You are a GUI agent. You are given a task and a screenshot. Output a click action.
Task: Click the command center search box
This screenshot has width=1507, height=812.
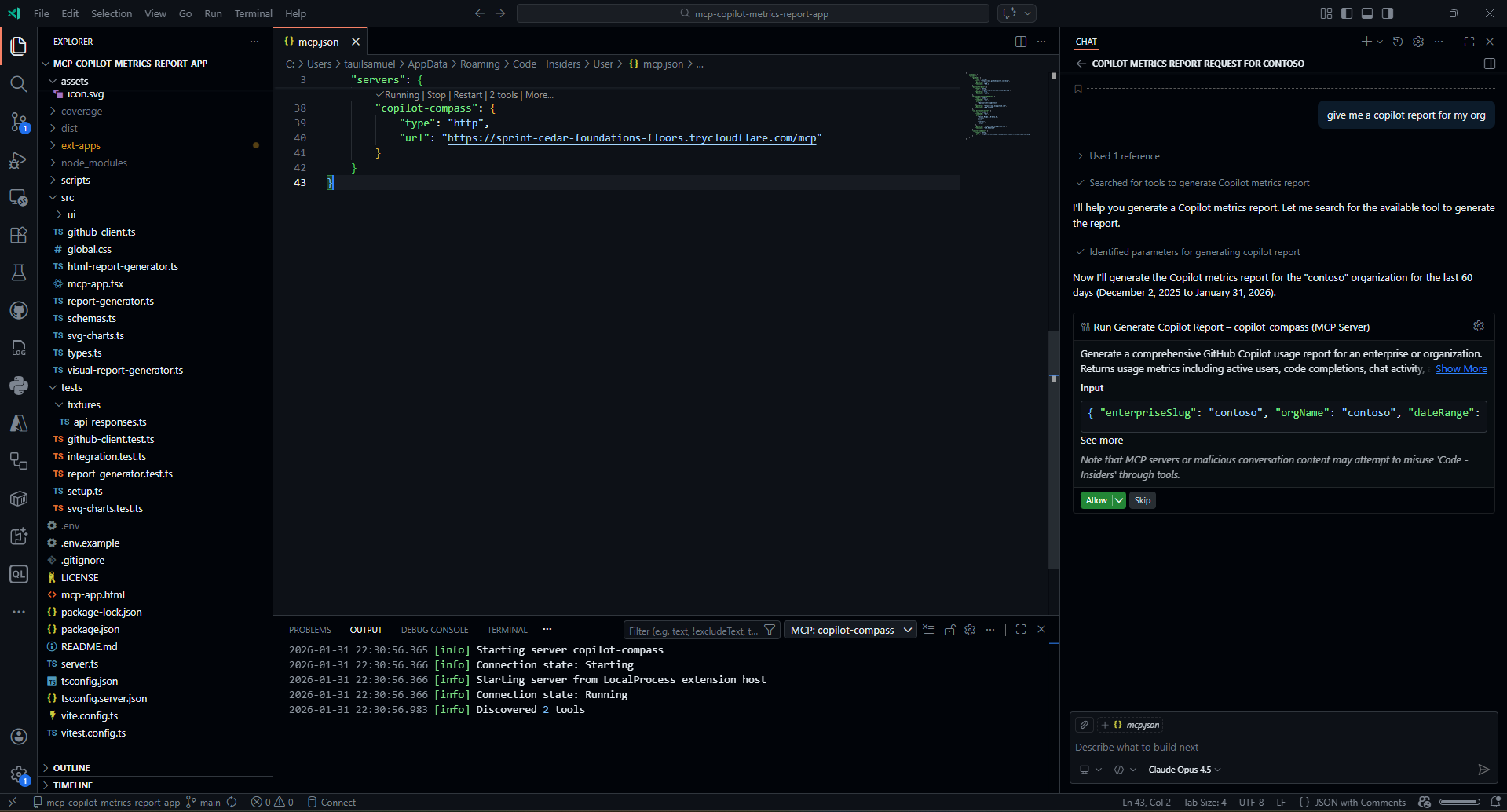pos(753,13)
